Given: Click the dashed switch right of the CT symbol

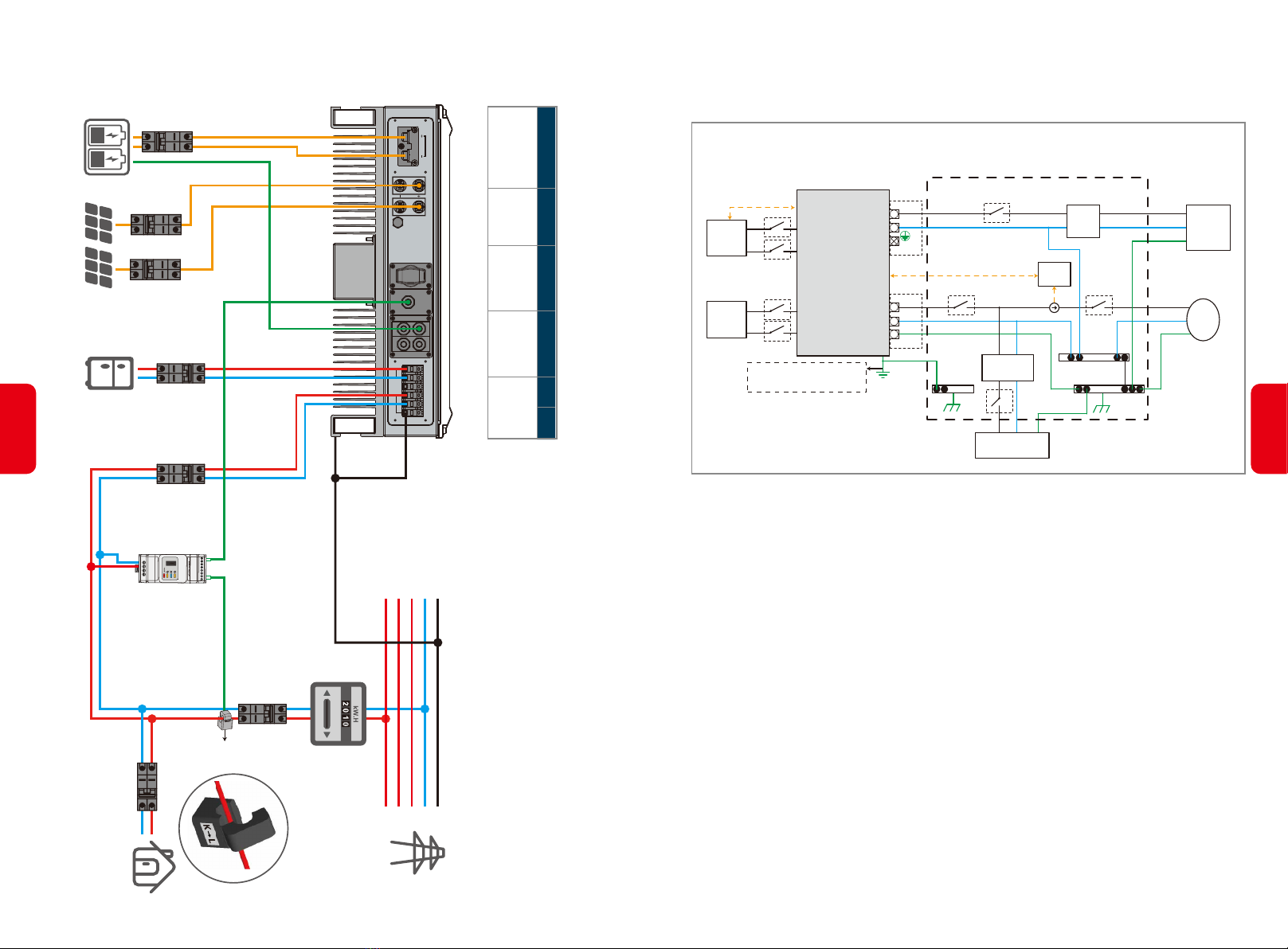Looking at the screenshot, I should tap(1099, 305).
